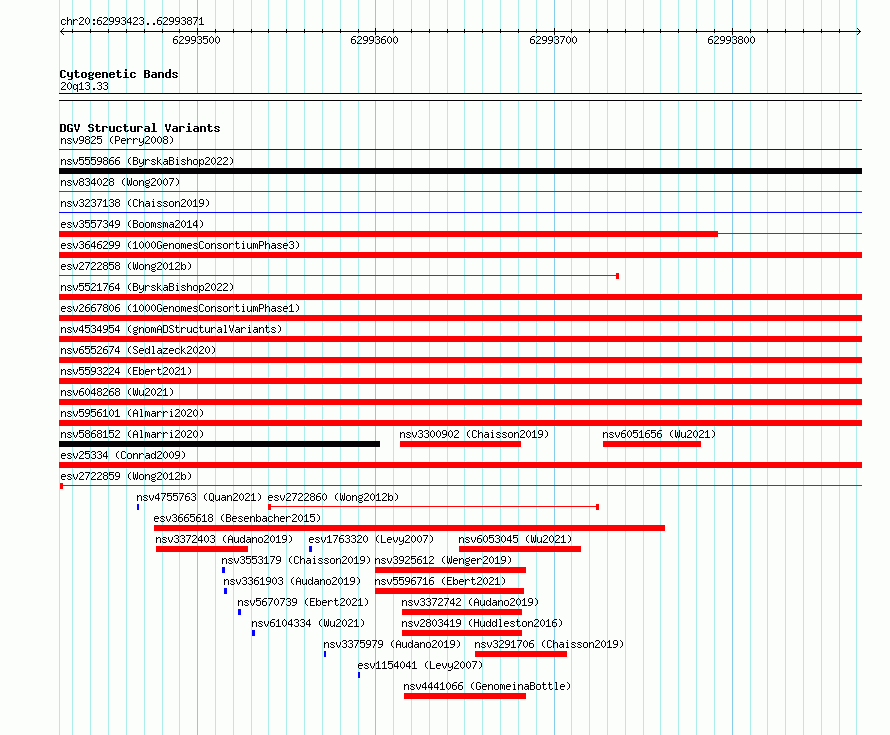Screen dimensions: 890x735
Task: Click nsv3372742 (Audano2019) label
Action: (x=470, y=602)
